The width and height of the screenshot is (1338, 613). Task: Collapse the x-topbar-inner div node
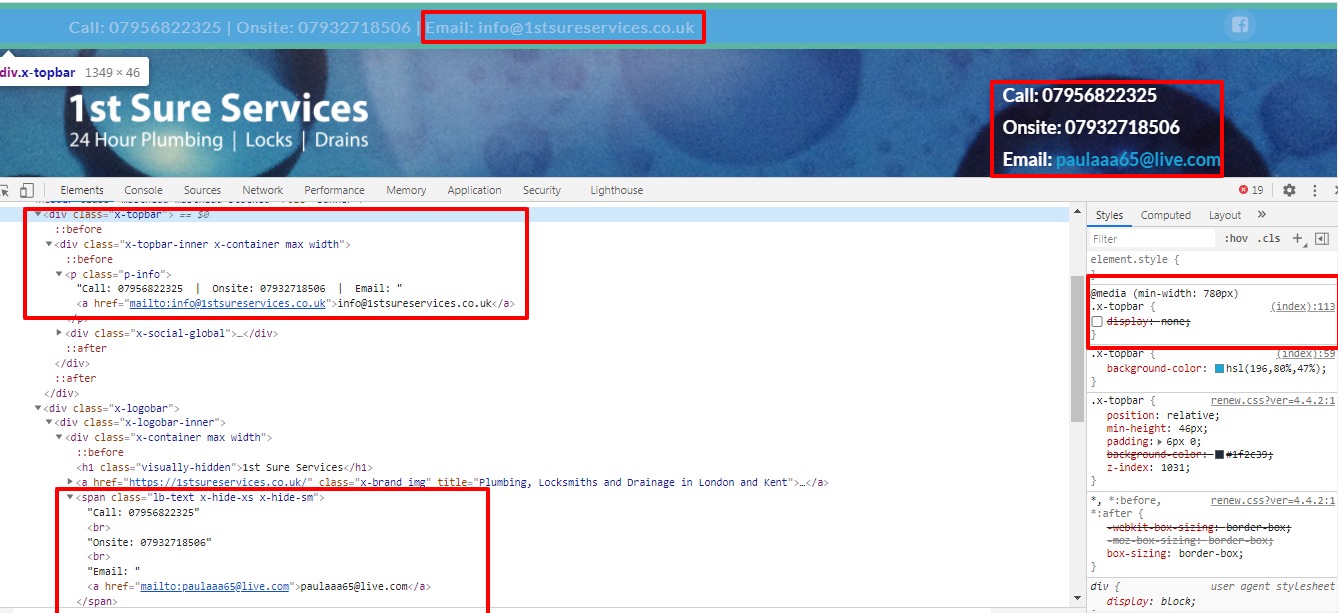(x=49, y=244)
